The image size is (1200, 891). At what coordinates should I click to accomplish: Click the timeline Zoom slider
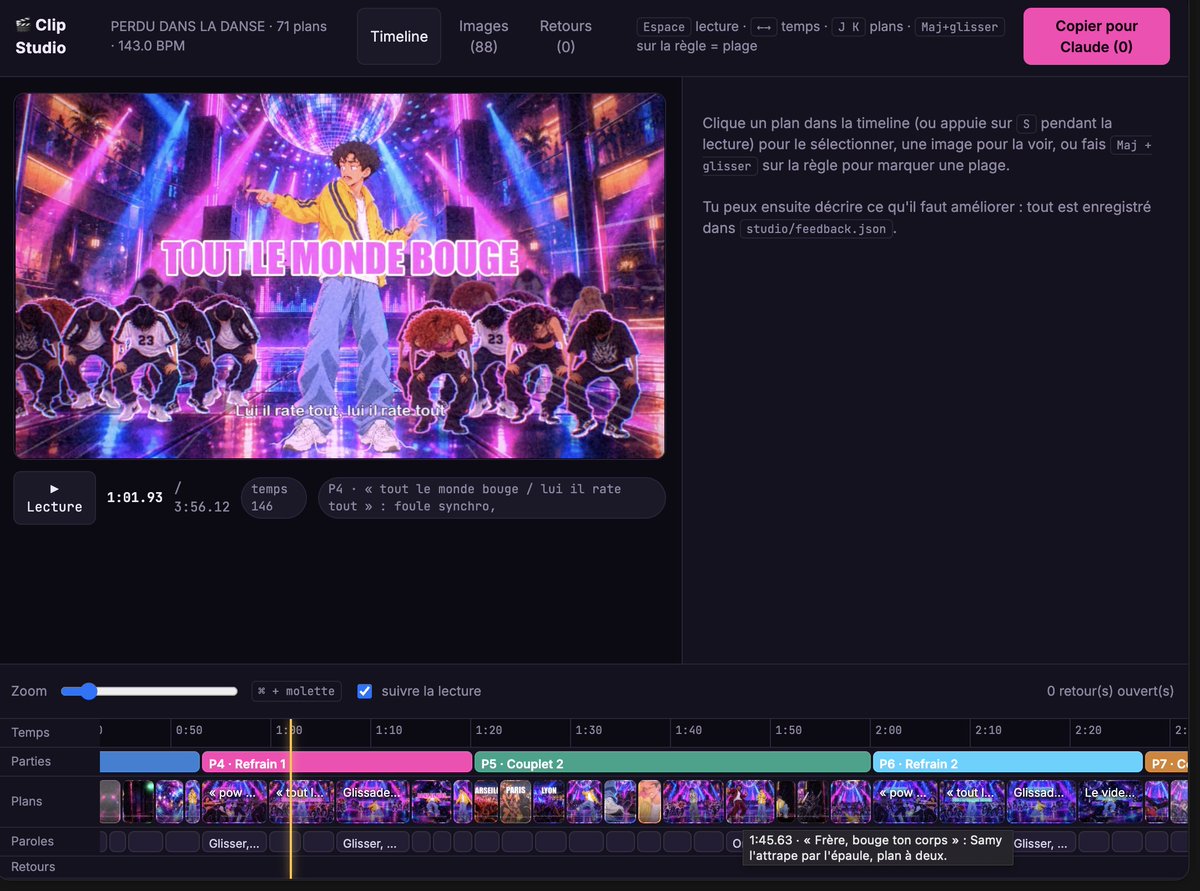(149, 691)
